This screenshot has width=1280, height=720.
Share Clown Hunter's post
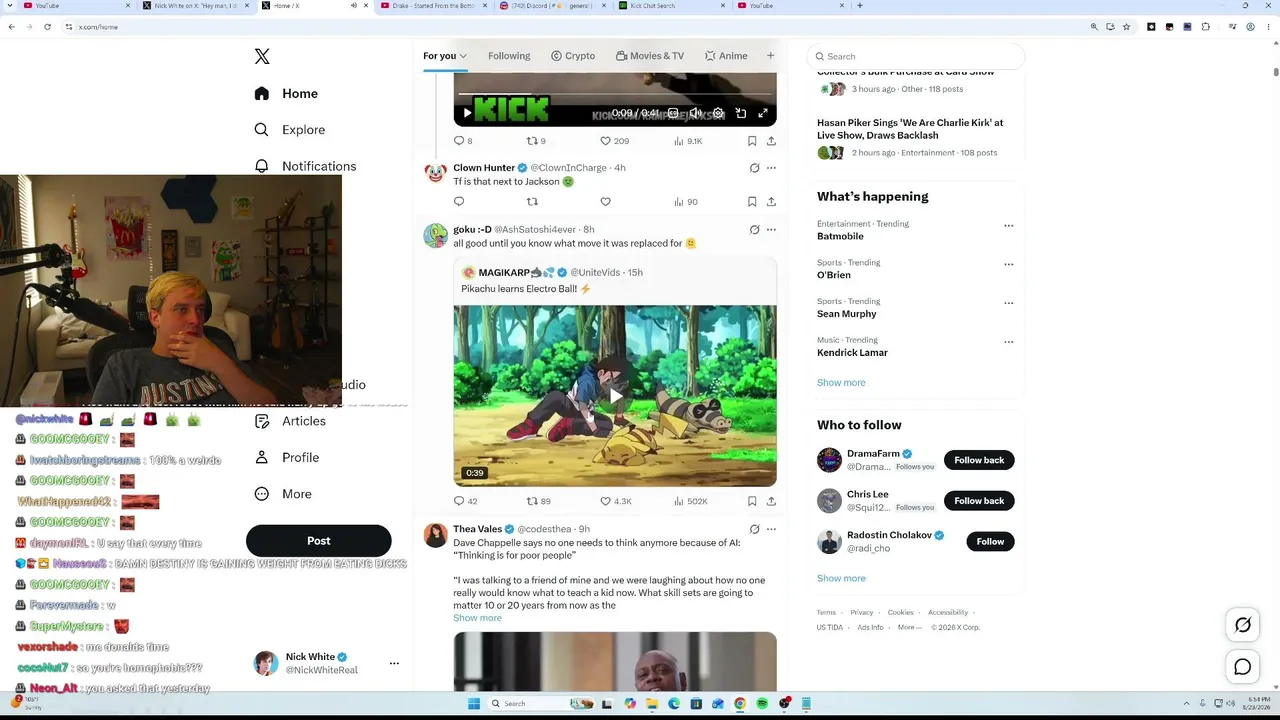(771, 202)
